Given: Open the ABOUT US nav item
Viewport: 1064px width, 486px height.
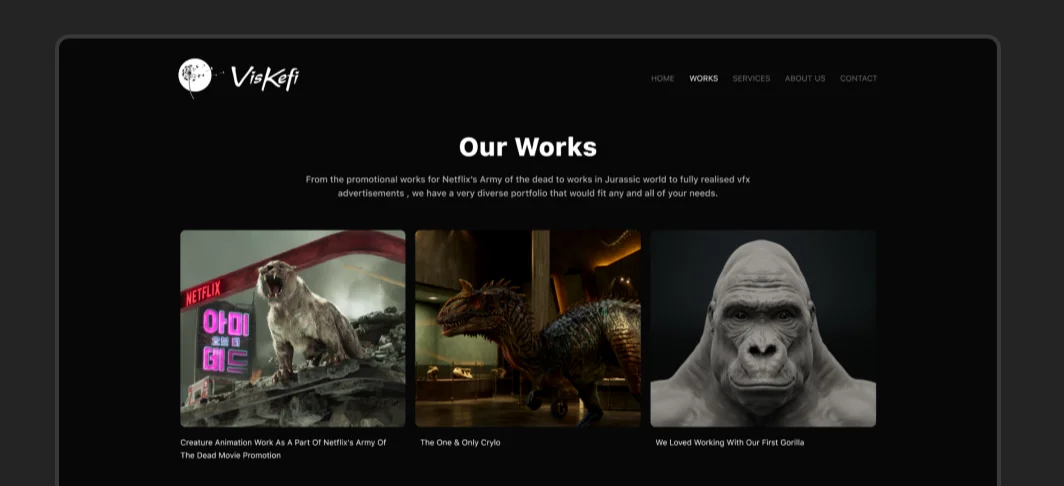Looking at the screenshot, I should click(x=805, y=79).
